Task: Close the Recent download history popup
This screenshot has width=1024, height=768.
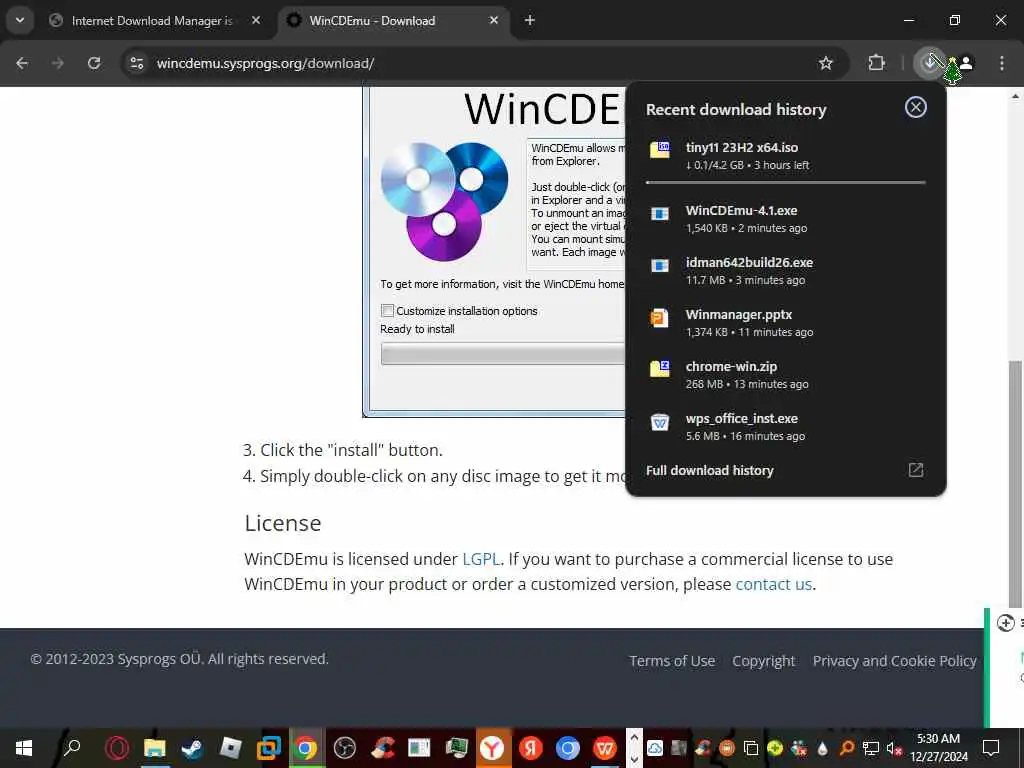Action: pos(916,107)
